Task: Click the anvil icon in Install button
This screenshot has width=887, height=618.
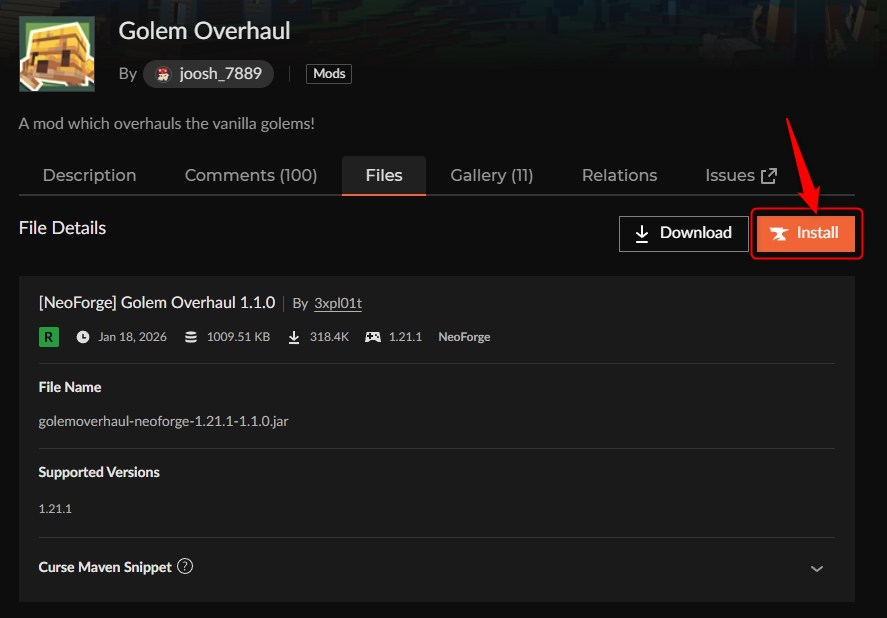Action: [x=779, y=234]
